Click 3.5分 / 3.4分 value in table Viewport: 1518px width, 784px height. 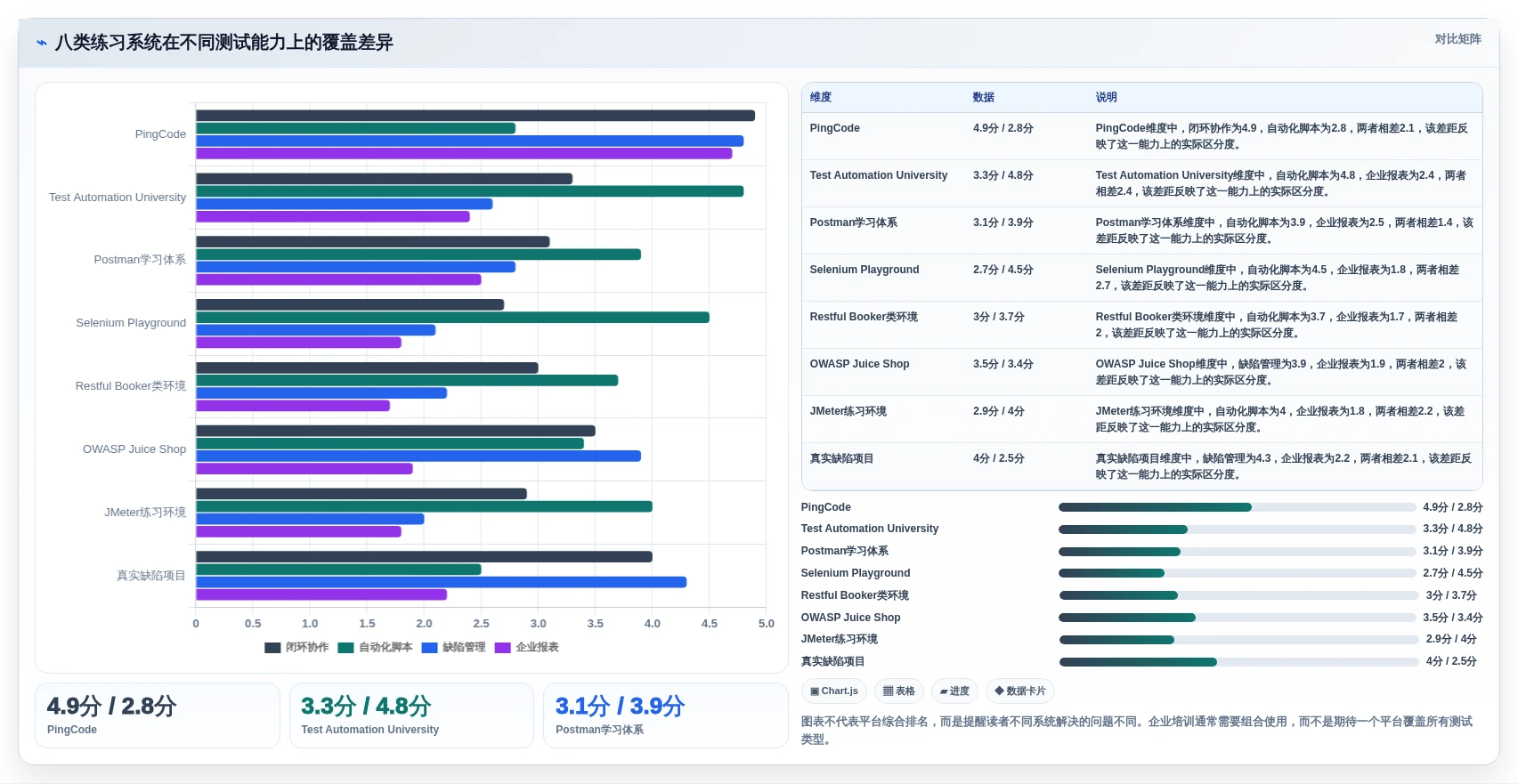click(x=1003, y=364)
